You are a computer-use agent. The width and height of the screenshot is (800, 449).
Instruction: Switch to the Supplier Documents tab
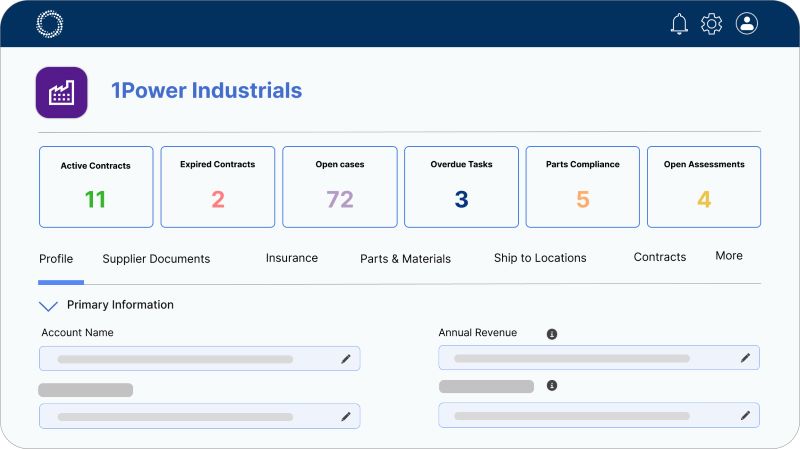tap(156, 259)
